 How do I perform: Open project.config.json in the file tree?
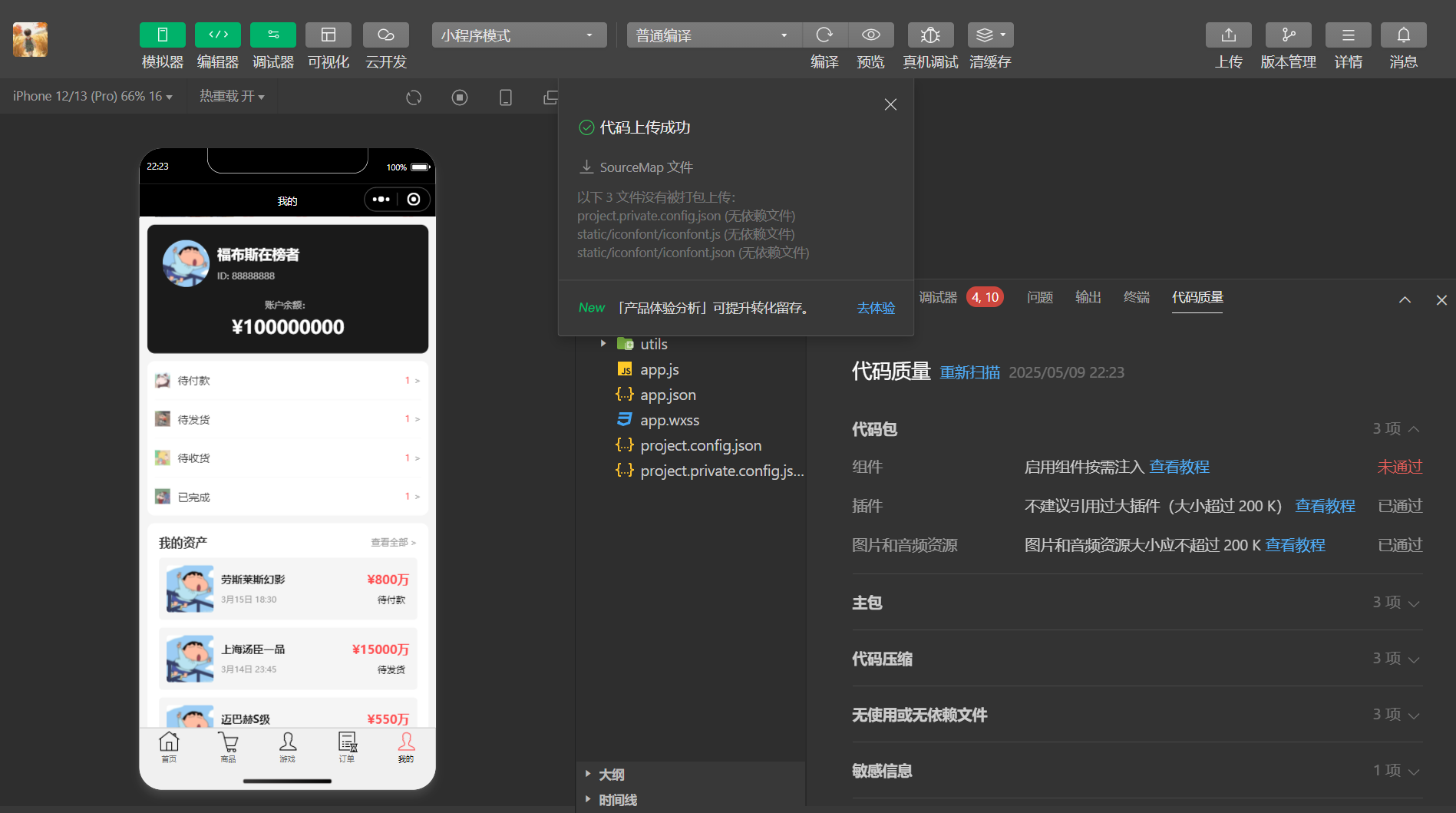pyautogui.click(x=689, y=445)
